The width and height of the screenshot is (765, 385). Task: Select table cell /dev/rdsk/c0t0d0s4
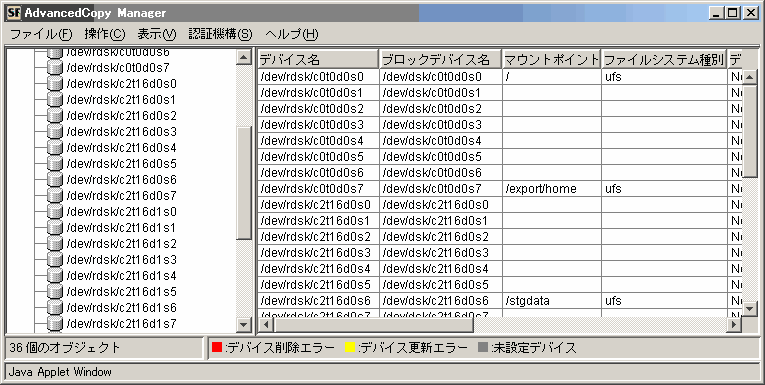tap(319, 141)
